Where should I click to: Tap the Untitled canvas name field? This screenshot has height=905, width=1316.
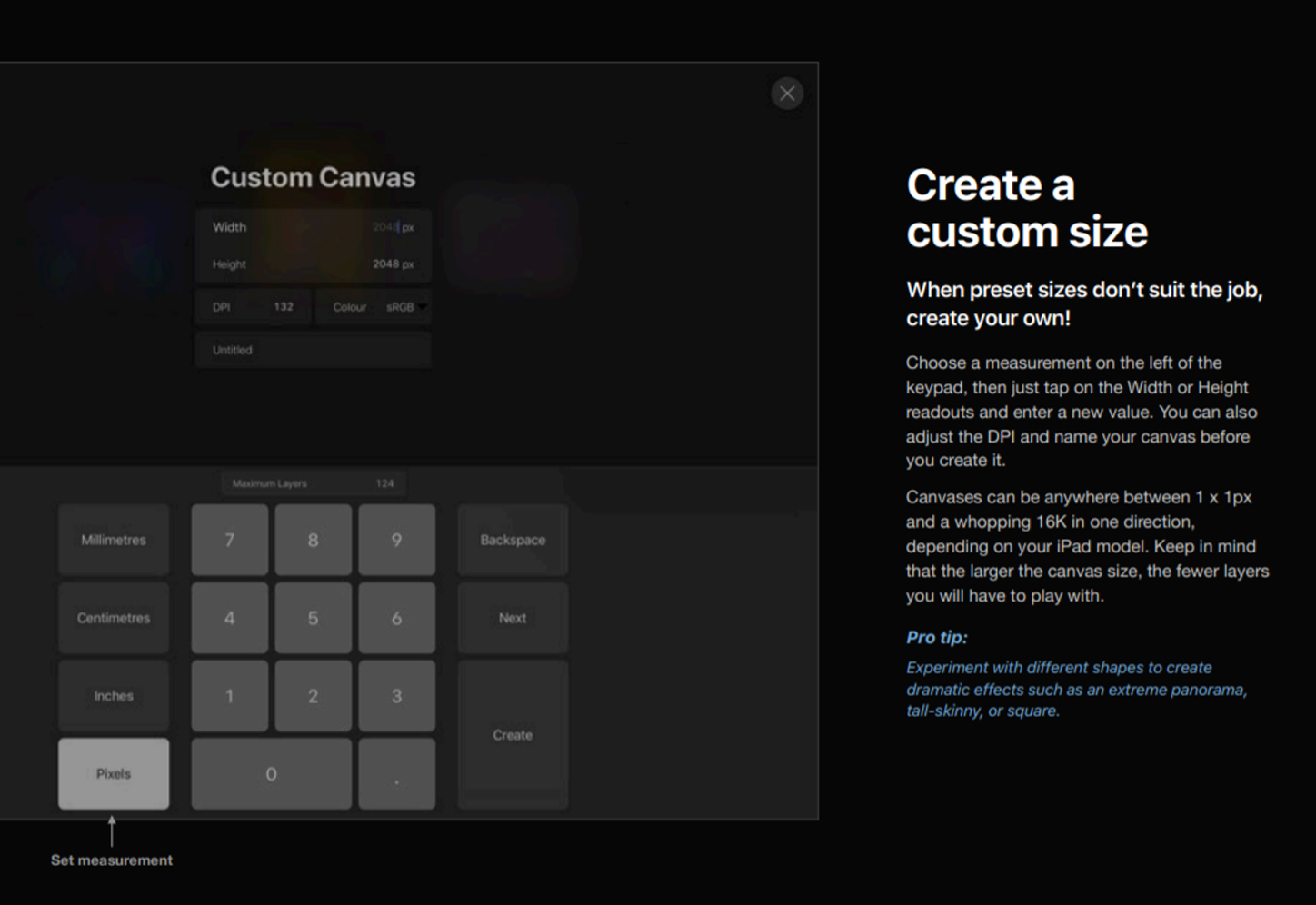point(313,350)
